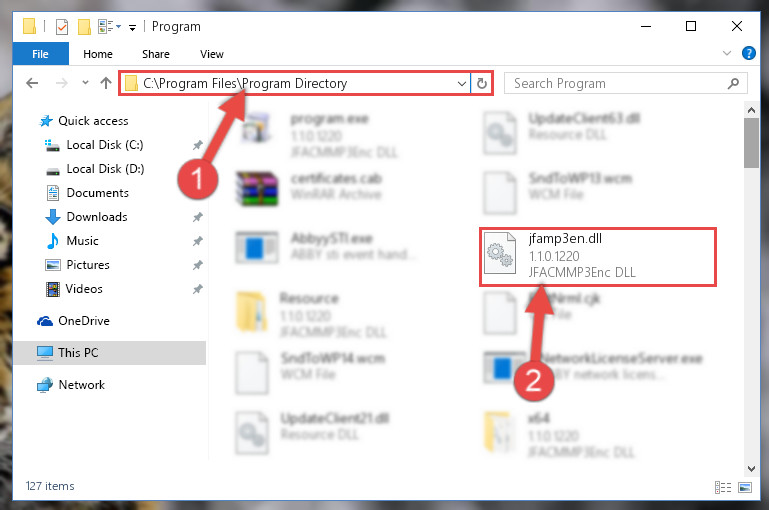Refresh the current folder view
769x510 pixels.
tap(482, 83)
